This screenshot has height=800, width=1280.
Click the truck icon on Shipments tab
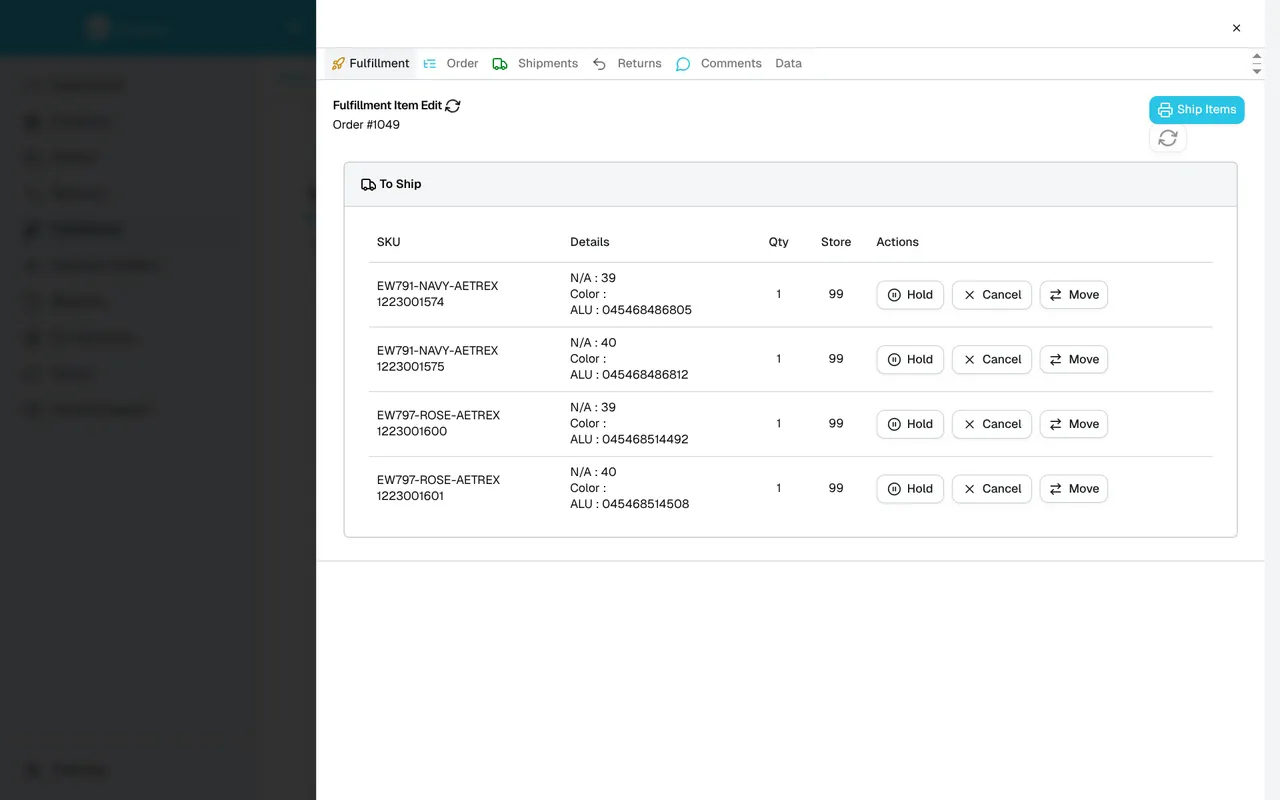[500, 64]
